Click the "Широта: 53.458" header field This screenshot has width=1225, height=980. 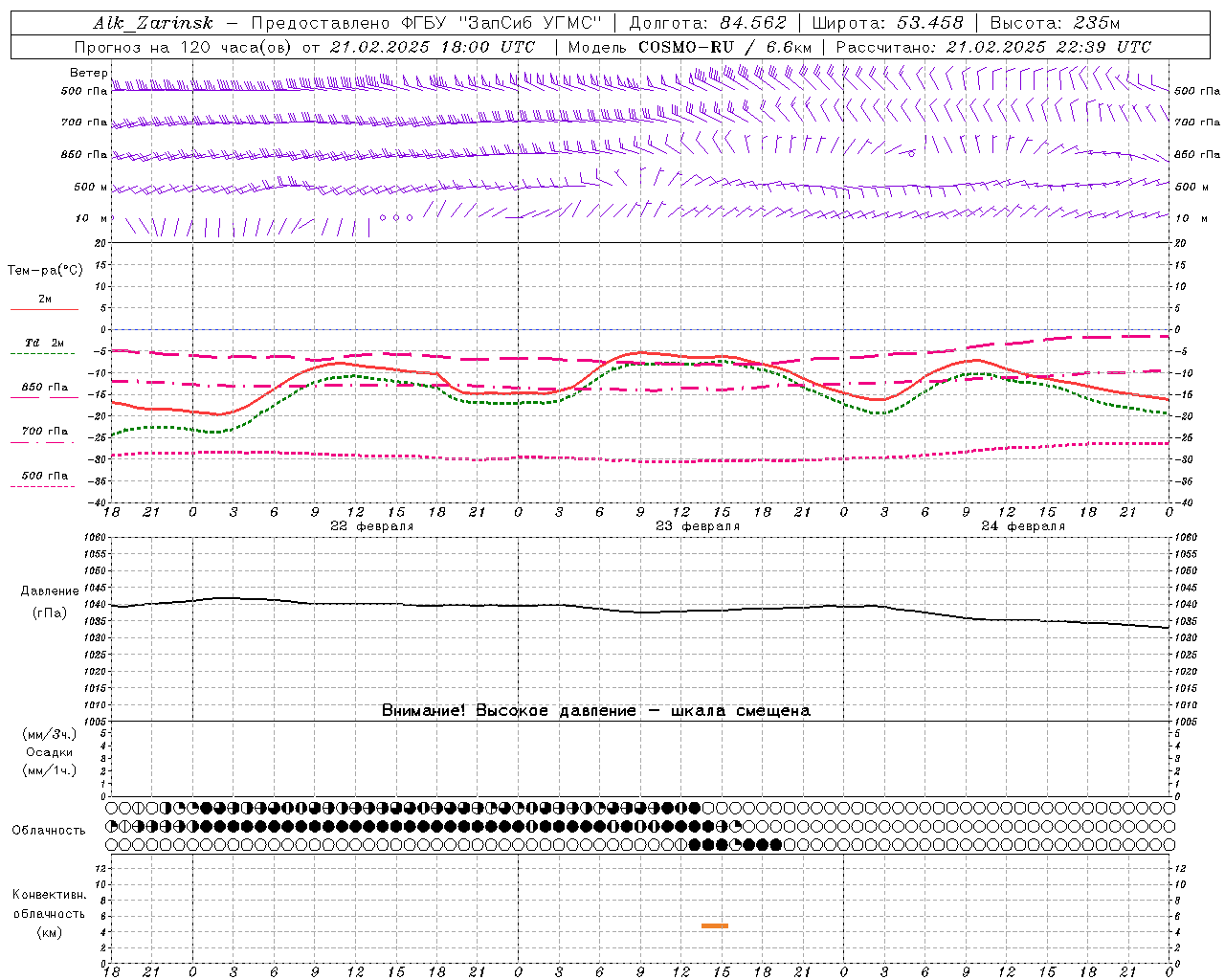pos(888,23)
